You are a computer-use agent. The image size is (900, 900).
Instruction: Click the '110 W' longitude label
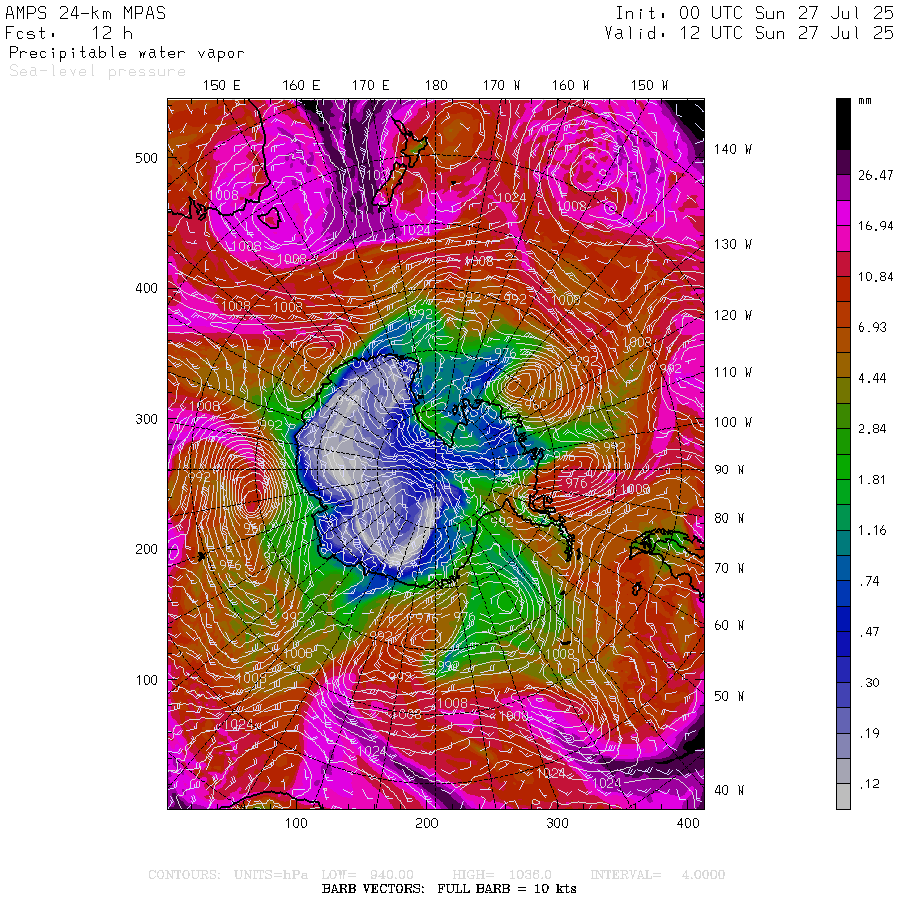point(733,373)
